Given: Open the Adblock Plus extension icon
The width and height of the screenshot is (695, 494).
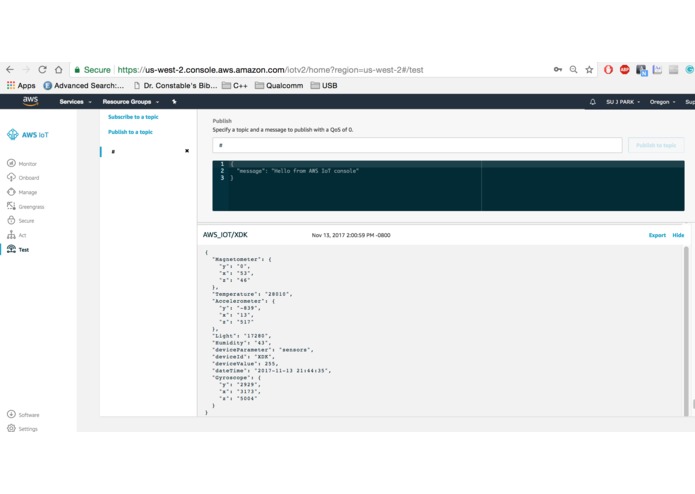Looking at the screenshot, I should [x=625, y=70].
